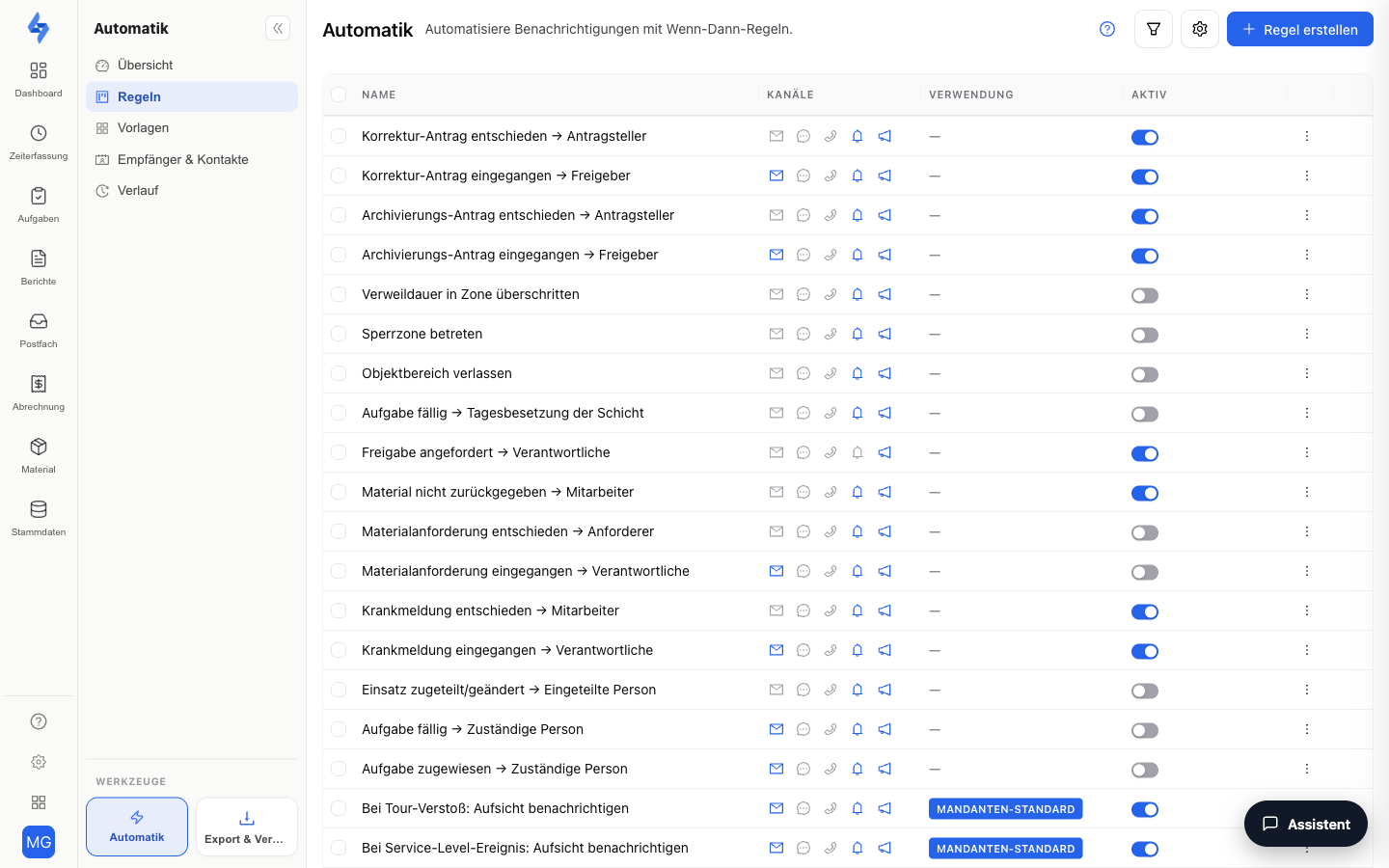1389x868 pixels.
Task: Open the Verlauf section
Action: pos(192,191)
